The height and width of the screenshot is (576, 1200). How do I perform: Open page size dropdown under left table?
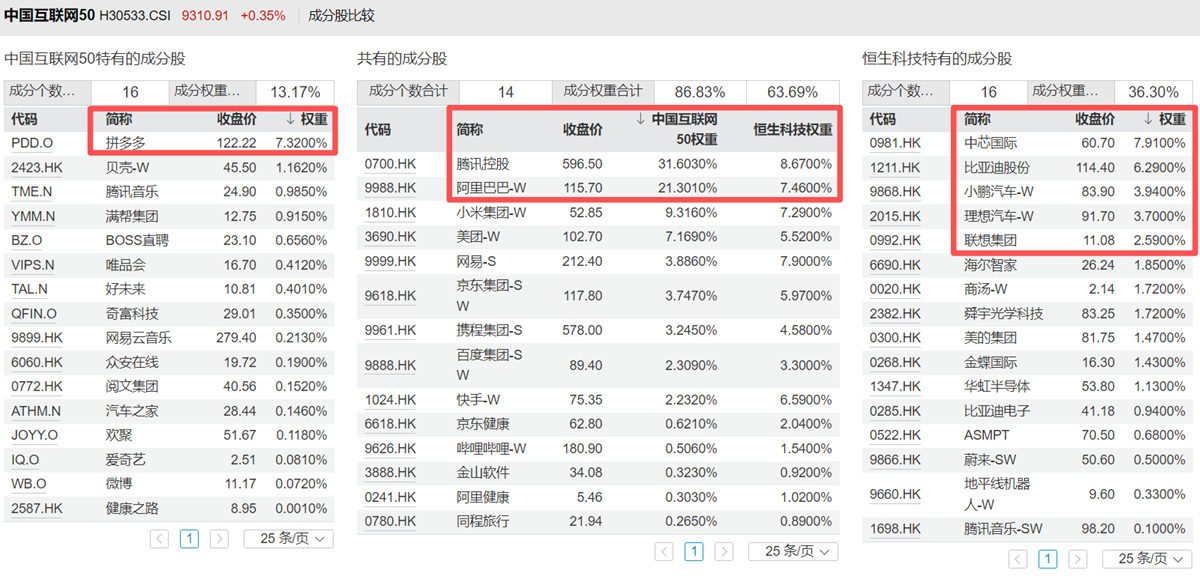[x=289, y=538]
